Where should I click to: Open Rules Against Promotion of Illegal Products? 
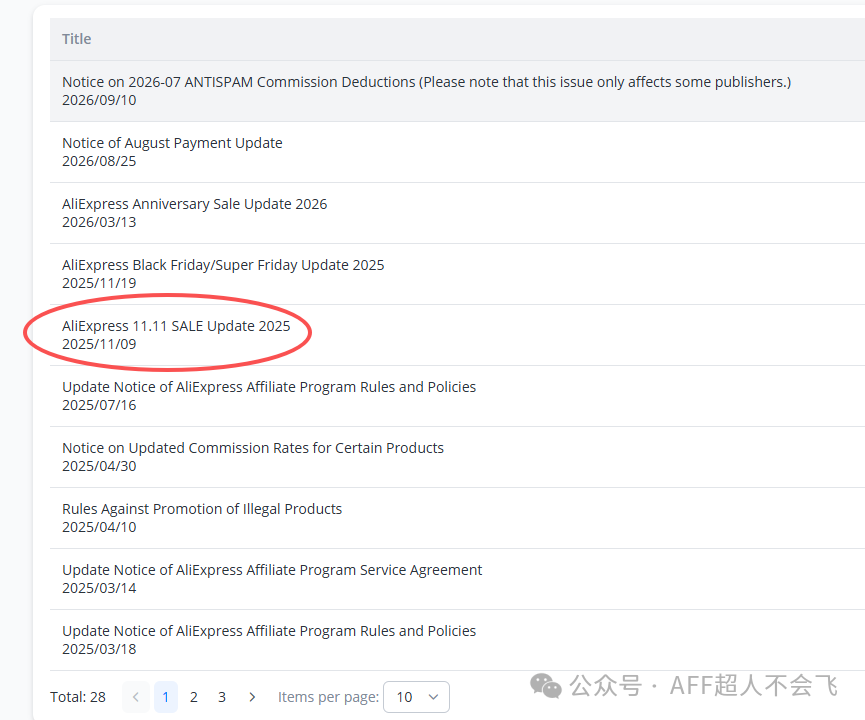click(x=202, y=509)
